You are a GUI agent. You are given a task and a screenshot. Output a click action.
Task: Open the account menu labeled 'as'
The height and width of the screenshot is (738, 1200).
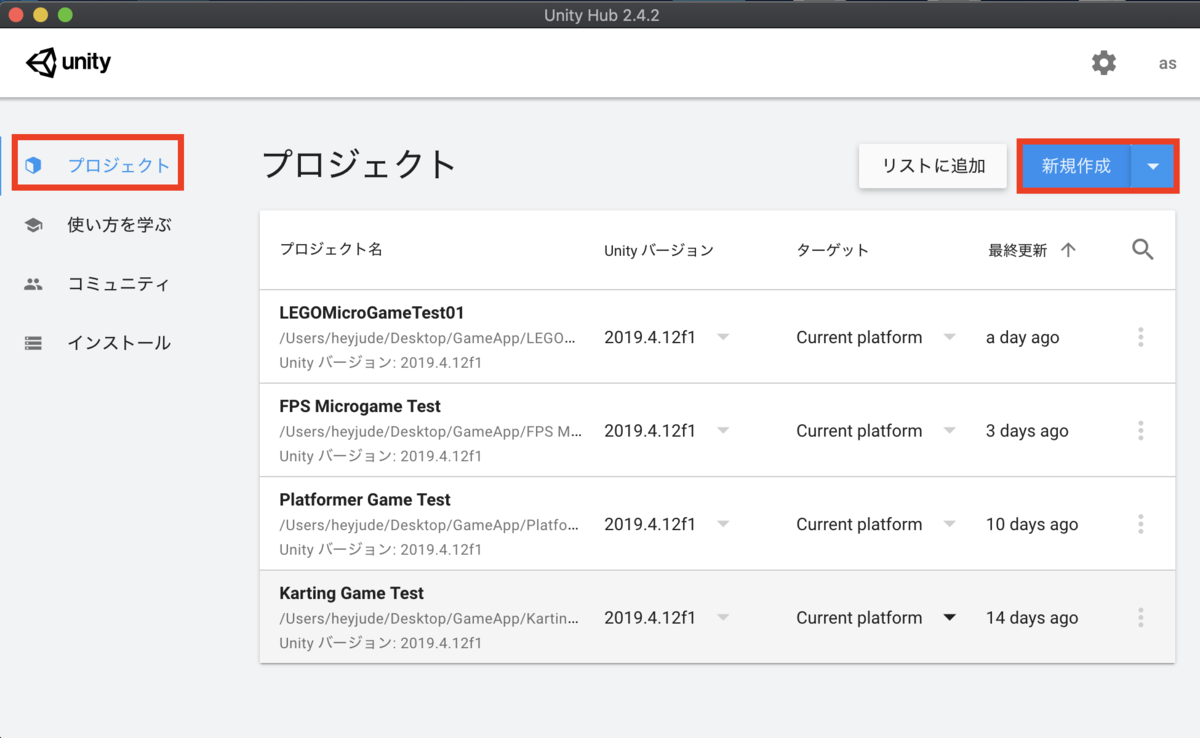1167,63
